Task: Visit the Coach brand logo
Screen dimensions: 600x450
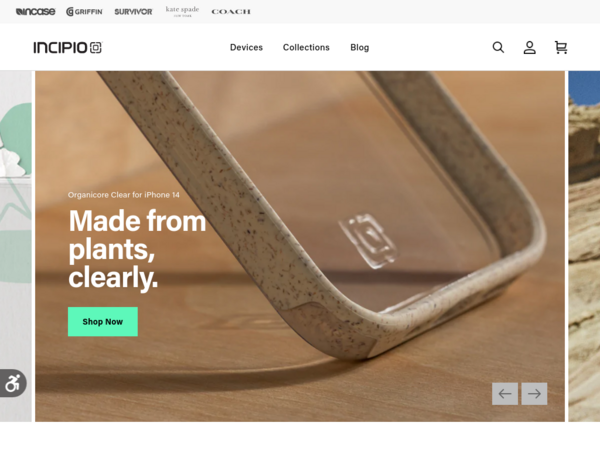Action: tap(231, 12)
